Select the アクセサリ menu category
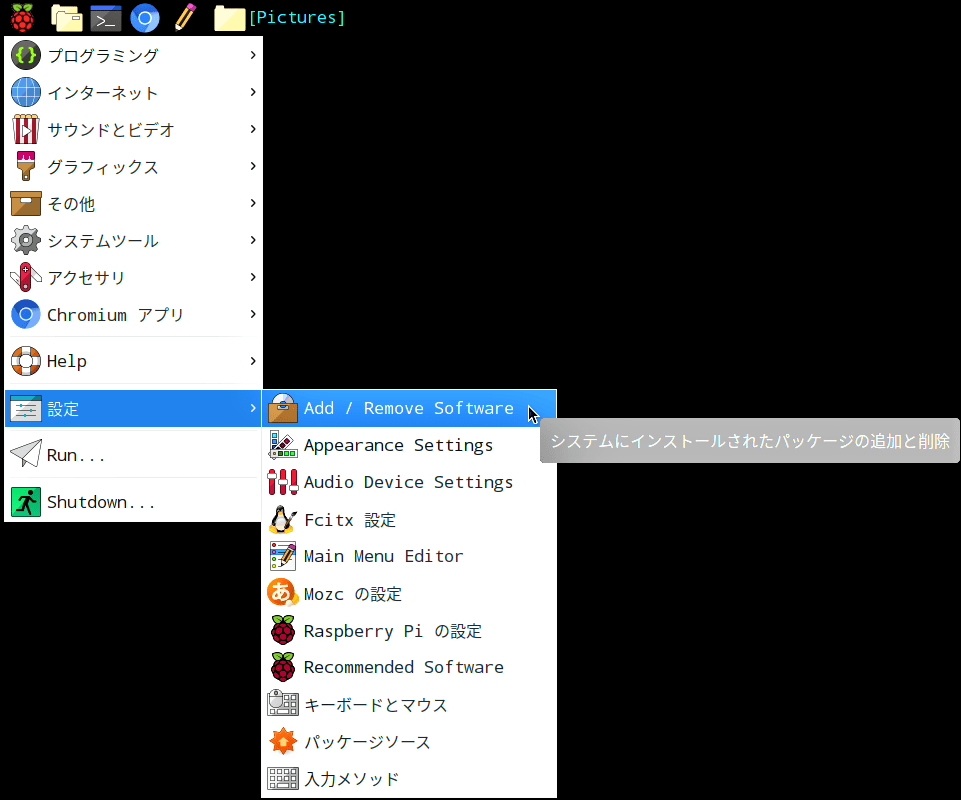Viewport: 961px width, 800px height. pyautogui.click(x=133, y=277)
